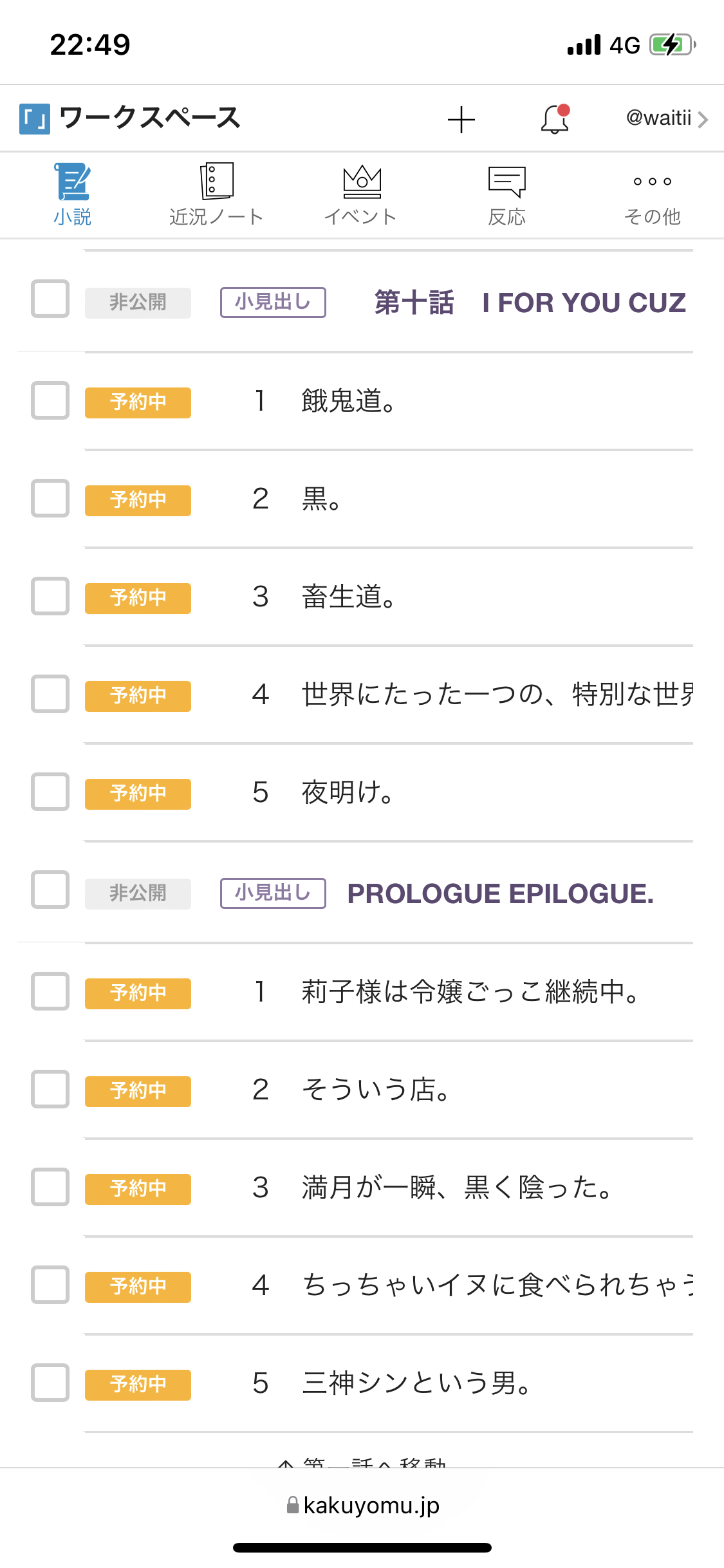Open notifications bell icon
Viewport: 724px width, 1568px height.
555,119
